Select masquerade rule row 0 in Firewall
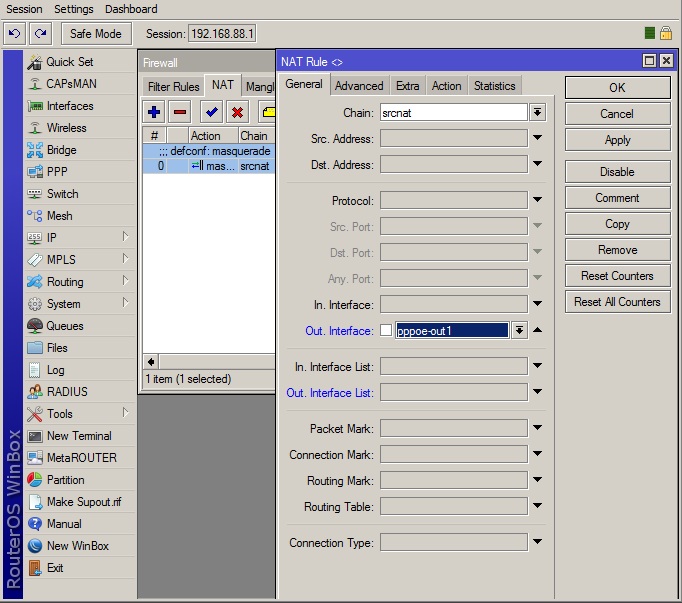 click(x=209, y=166)
